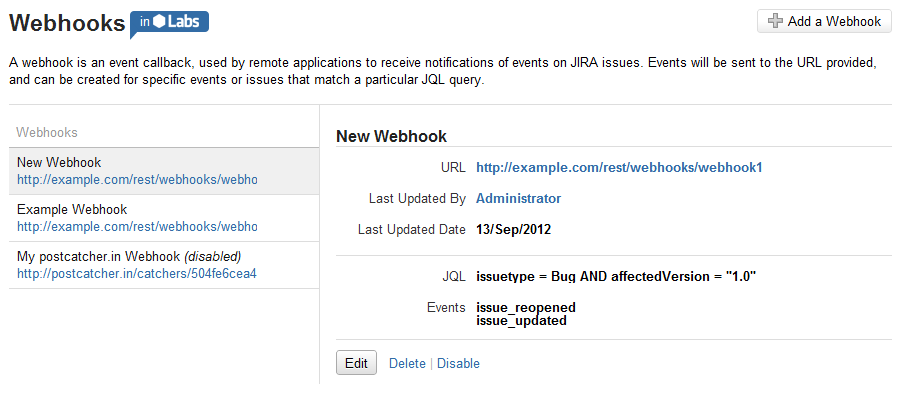901x399 pixels.
Task: Select New Webhook in the list
Action: [x=164, y=171]
